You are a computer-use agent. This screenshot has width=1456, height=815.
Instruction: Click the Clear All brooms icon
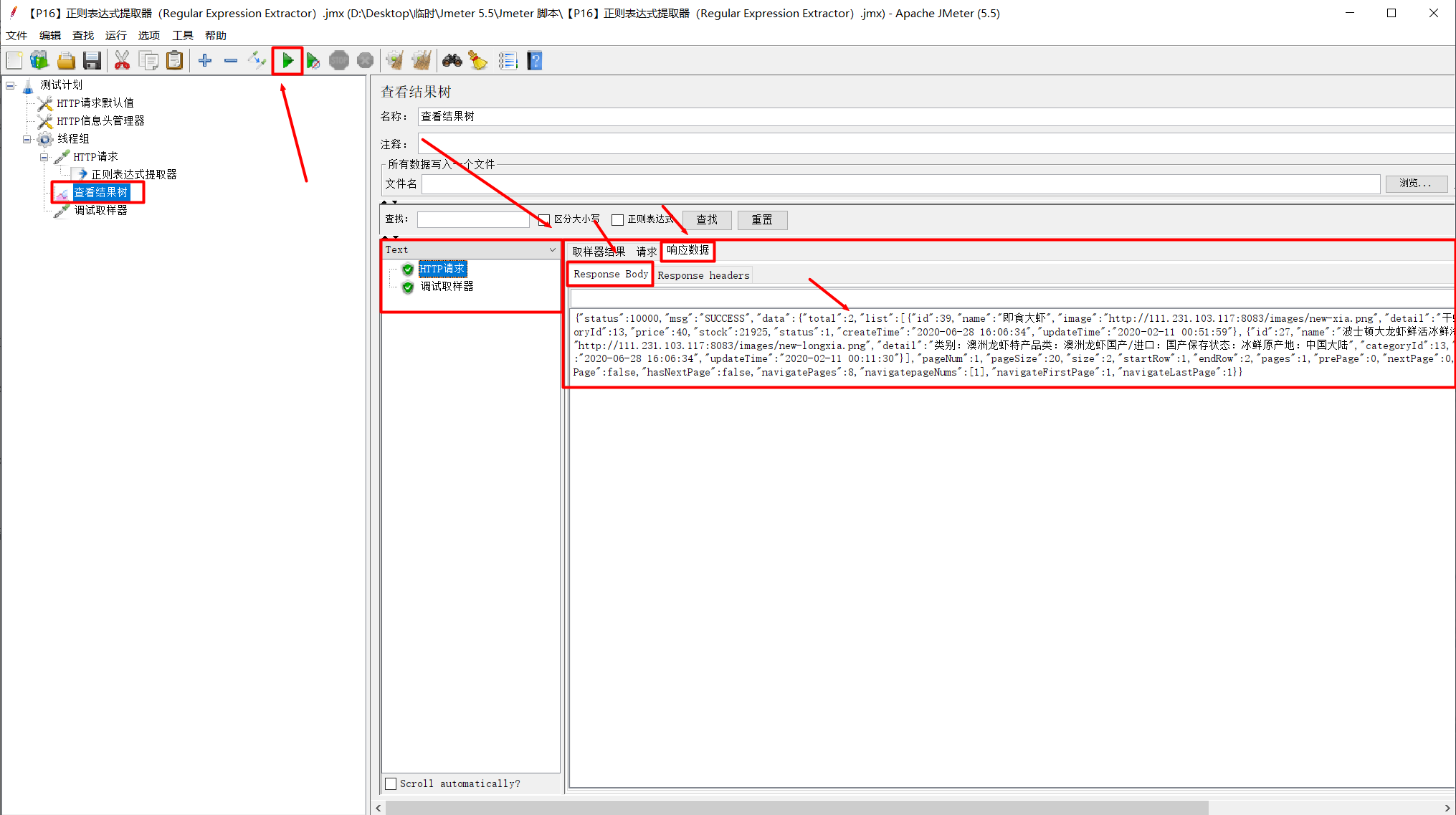pos(422,61)
